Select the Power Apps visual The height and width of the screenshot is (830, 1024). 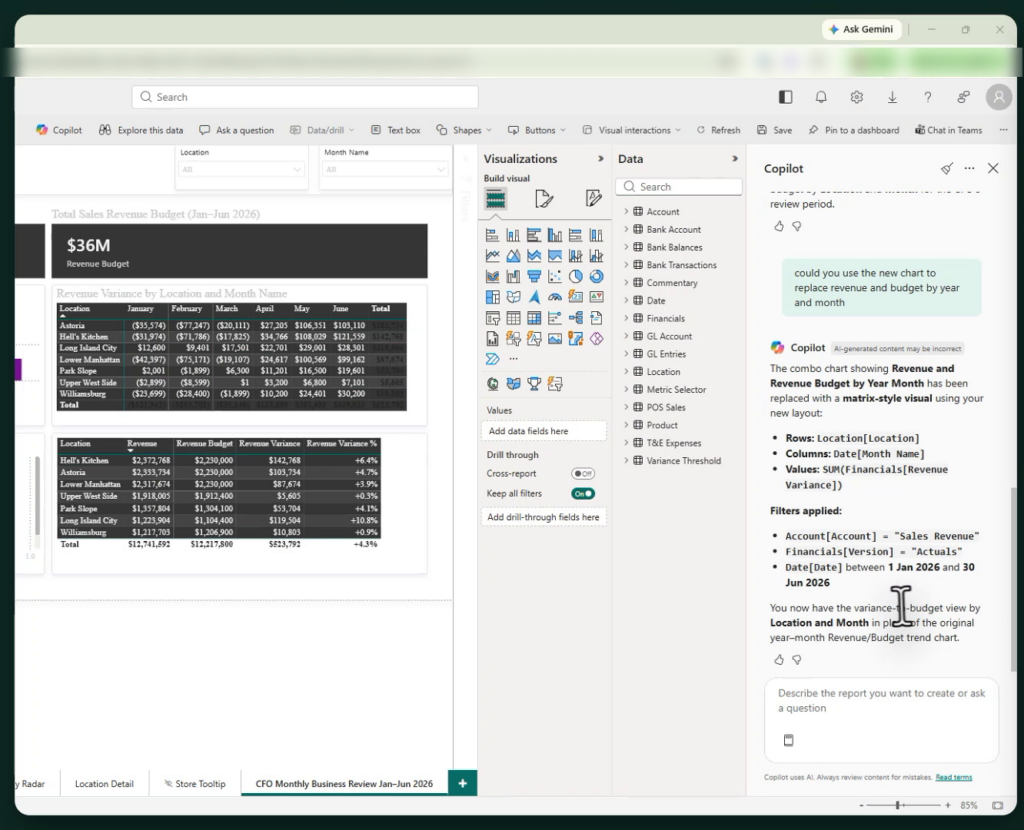(596, 338)
